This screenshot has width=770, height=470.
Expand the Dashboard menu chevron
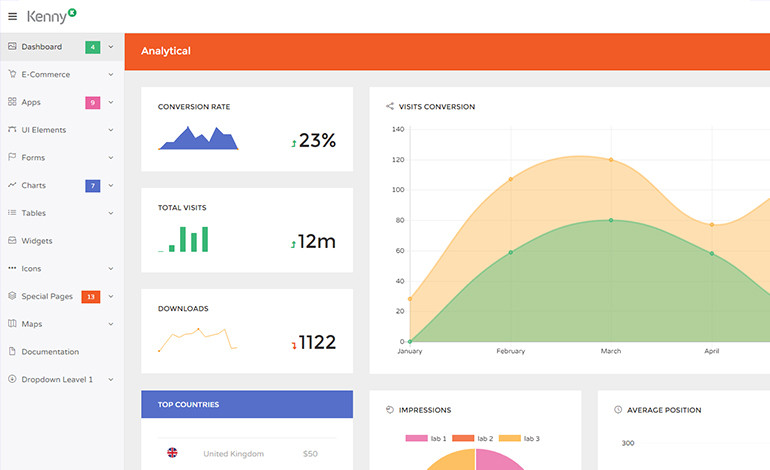tap(111, 47)
